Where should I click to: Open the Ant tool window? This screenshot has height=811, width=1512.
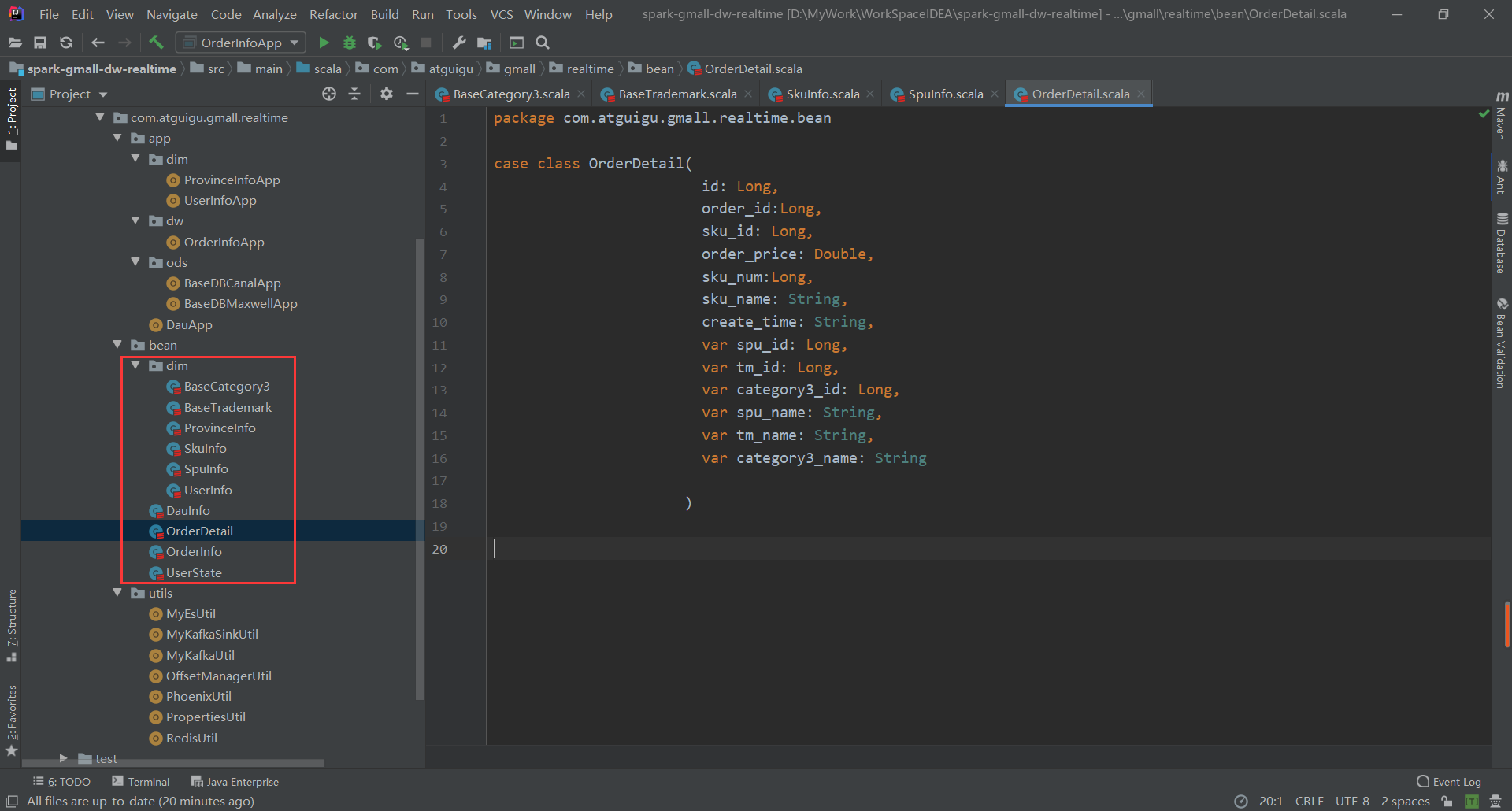1502,176
